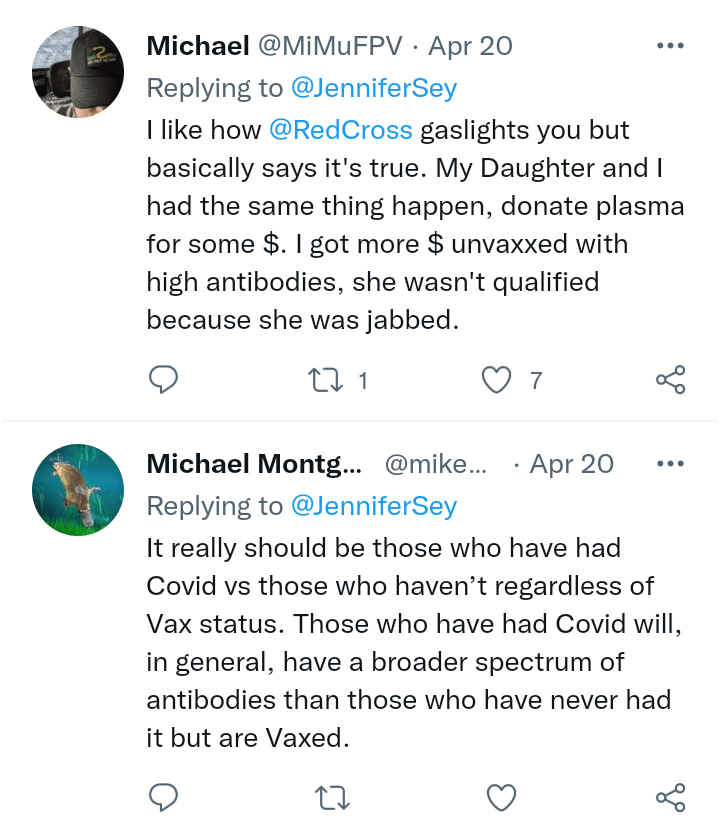Share Michael's plasma donation tweet
This screenshot has width=720, height=827.
[670, 380]
